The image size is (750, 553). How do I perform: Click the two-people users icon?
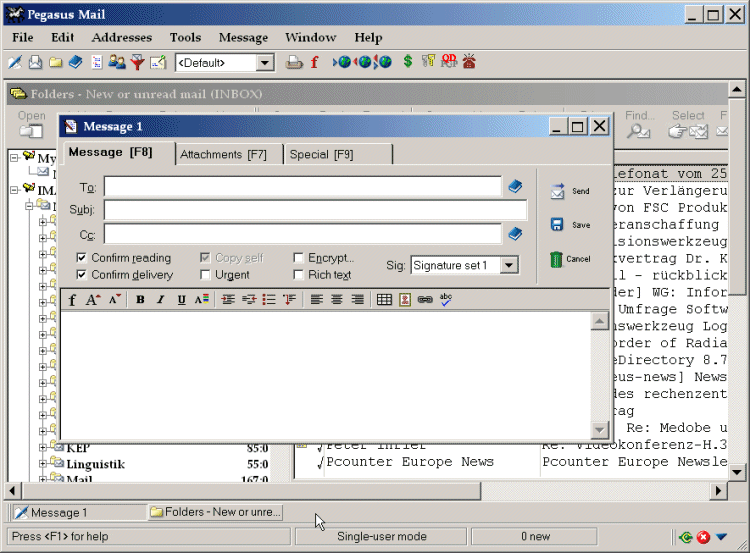point(117,62)
